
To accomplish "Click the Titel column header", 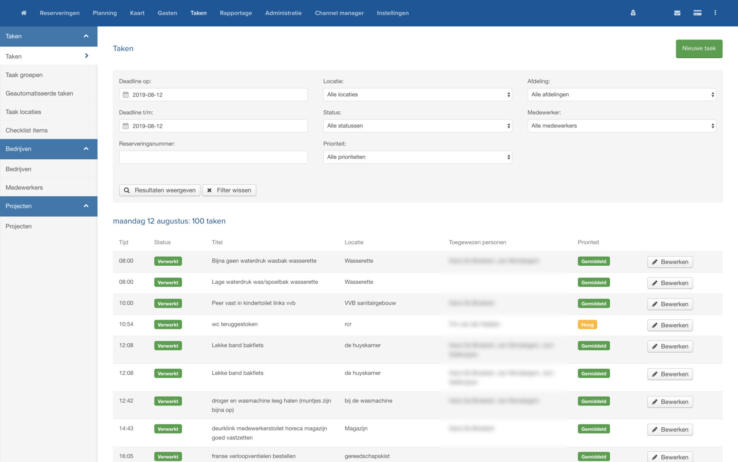I will click(x=217, y=242).
